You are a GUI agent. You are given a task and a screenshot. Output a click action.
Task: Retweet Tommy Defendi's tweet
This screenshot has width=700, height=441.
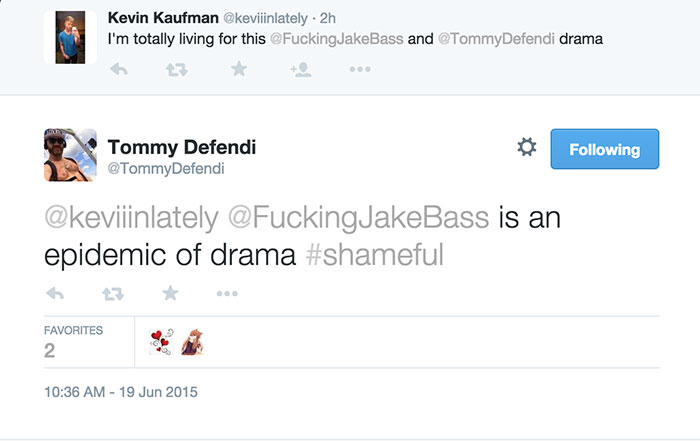coord(113,293)
